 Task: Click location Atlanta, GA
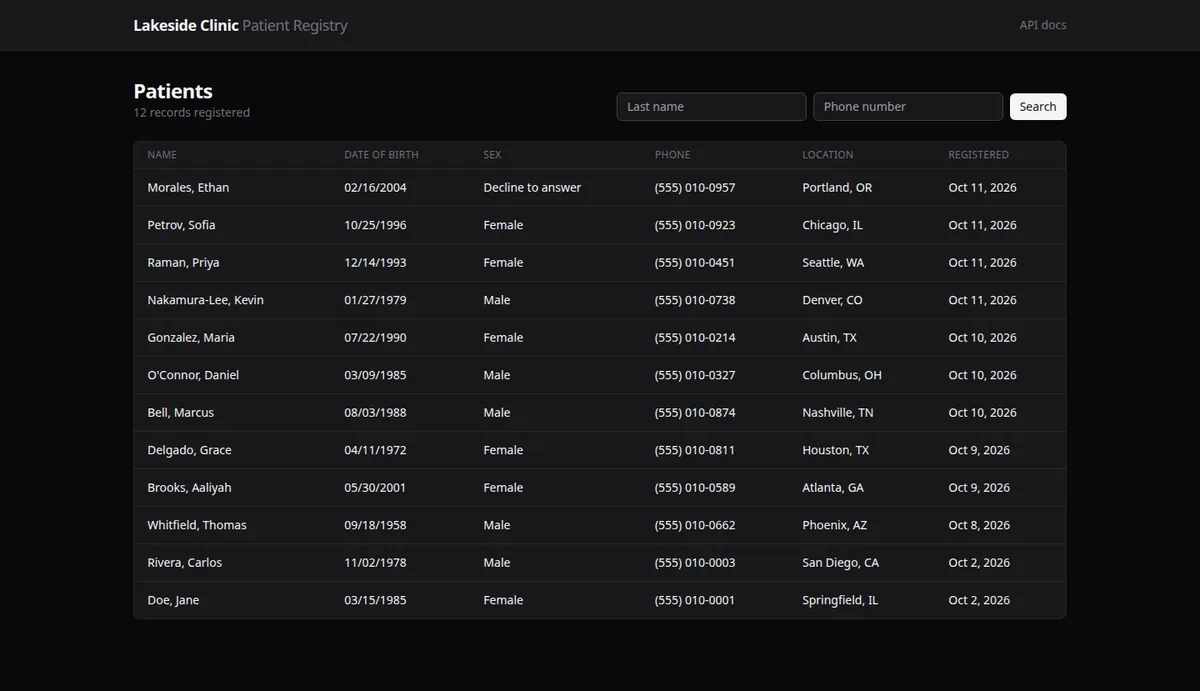click(833, 488)
